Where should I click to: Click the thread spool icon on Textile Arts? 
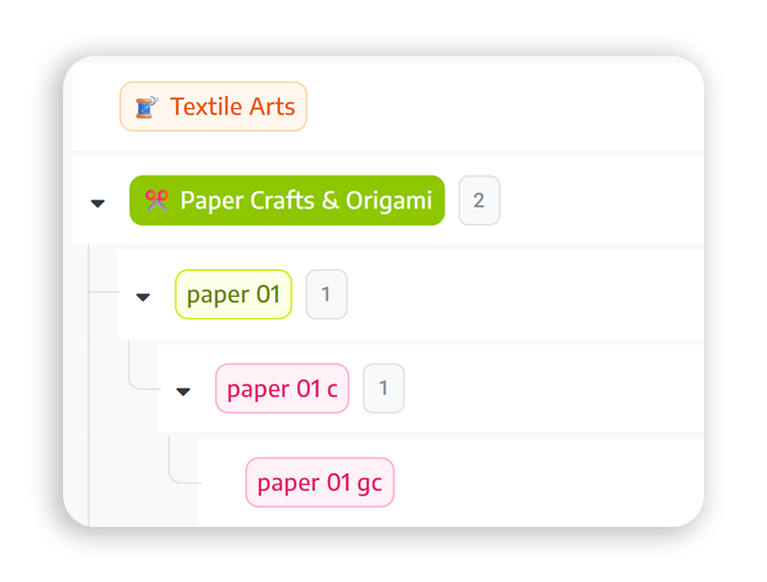coord(147,107)
